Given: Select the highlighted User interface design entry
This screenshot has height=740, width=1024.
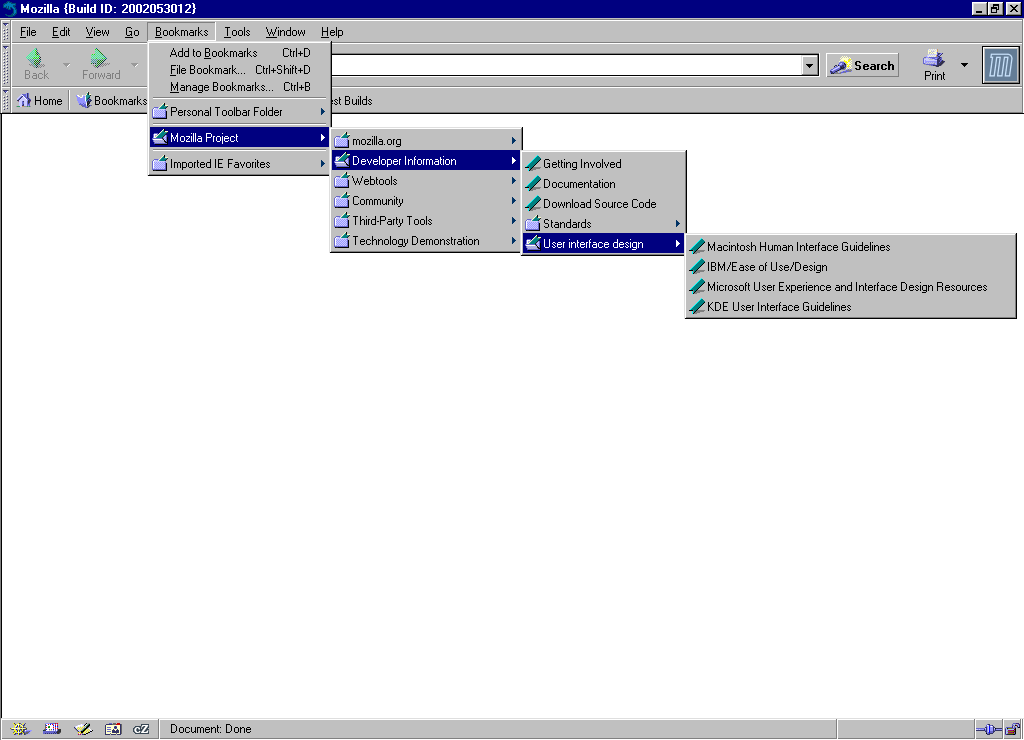Looking at the screenshot, I should pyautogui.click(x=603, y=244).
